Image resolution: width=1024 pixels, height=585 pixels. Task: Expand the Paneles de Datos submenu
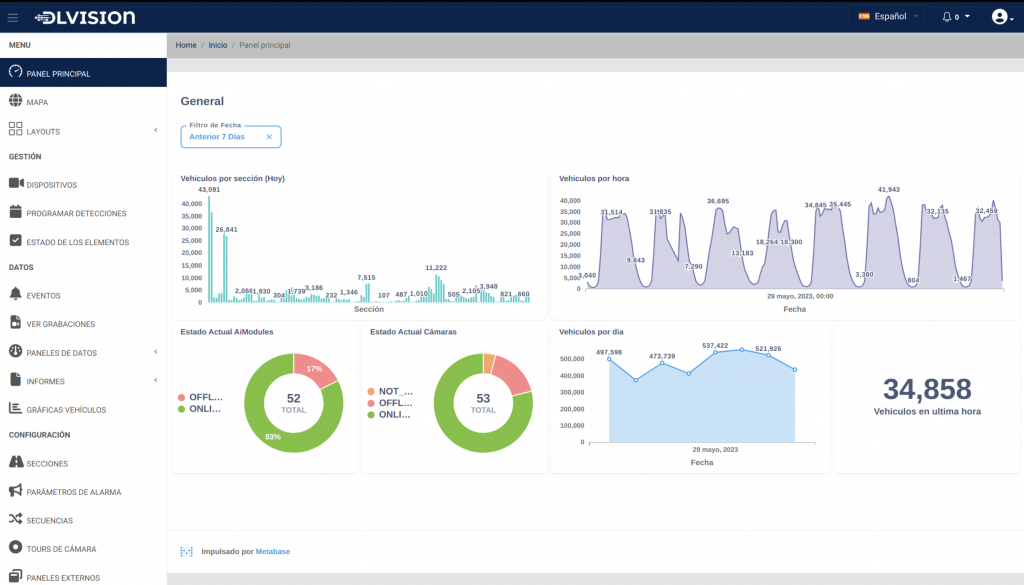point(155,352)
